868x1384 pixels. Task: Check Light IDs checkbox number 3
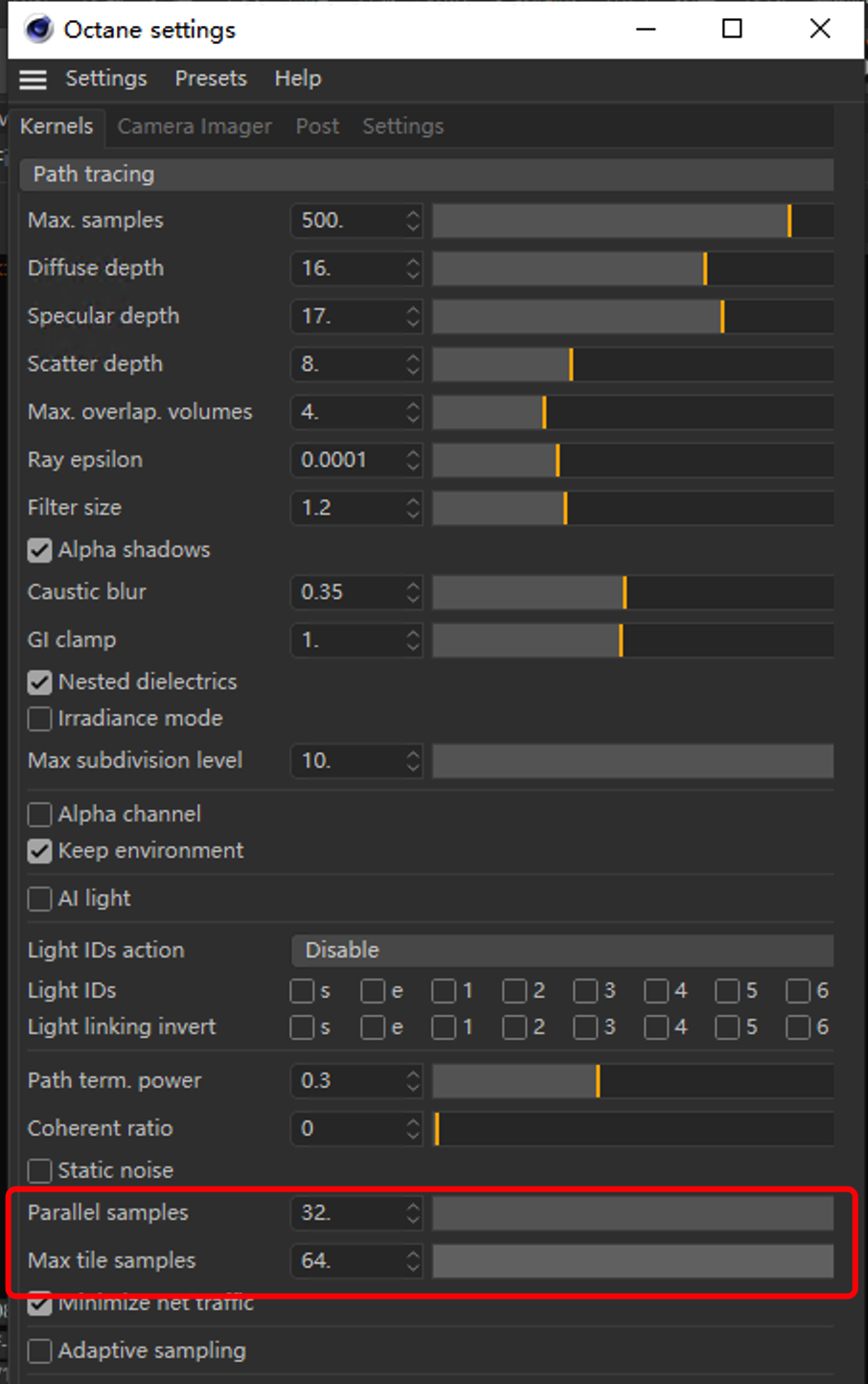[585, 991]
